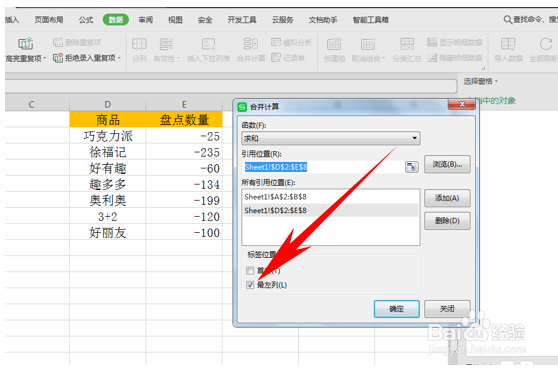558x369 pixels.
Task: Click the 巧克力派 cell
Action: tap(107, 136)
